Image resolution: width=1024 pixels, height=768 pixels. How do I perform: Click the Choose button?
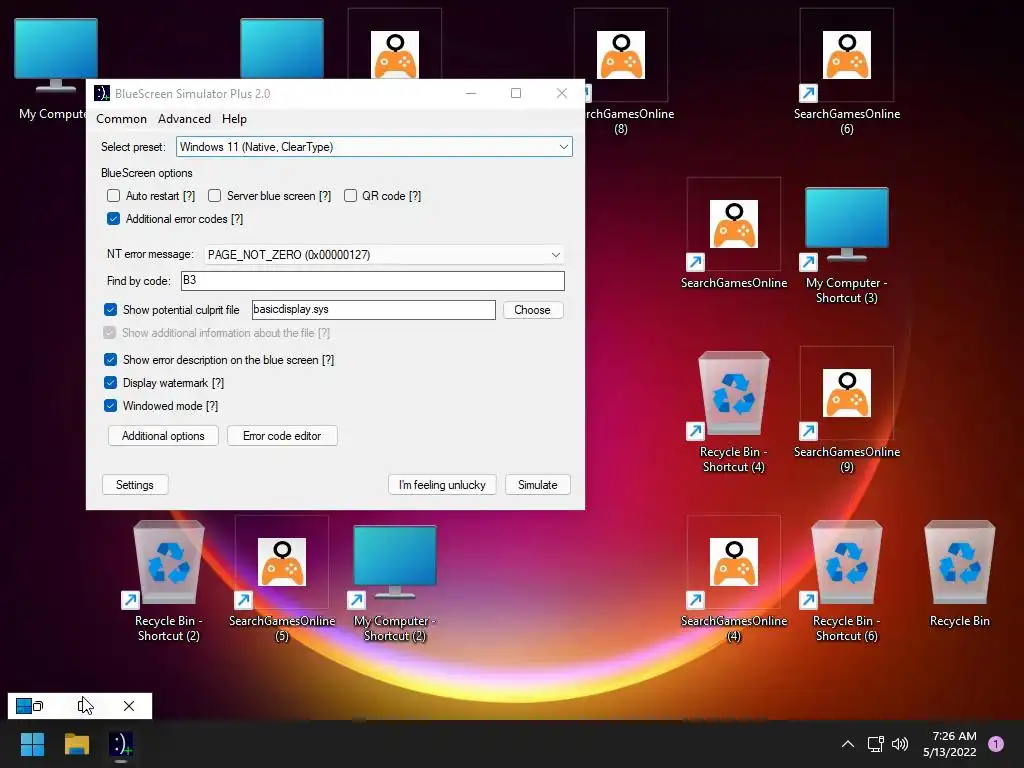click(x=532, y=310)
